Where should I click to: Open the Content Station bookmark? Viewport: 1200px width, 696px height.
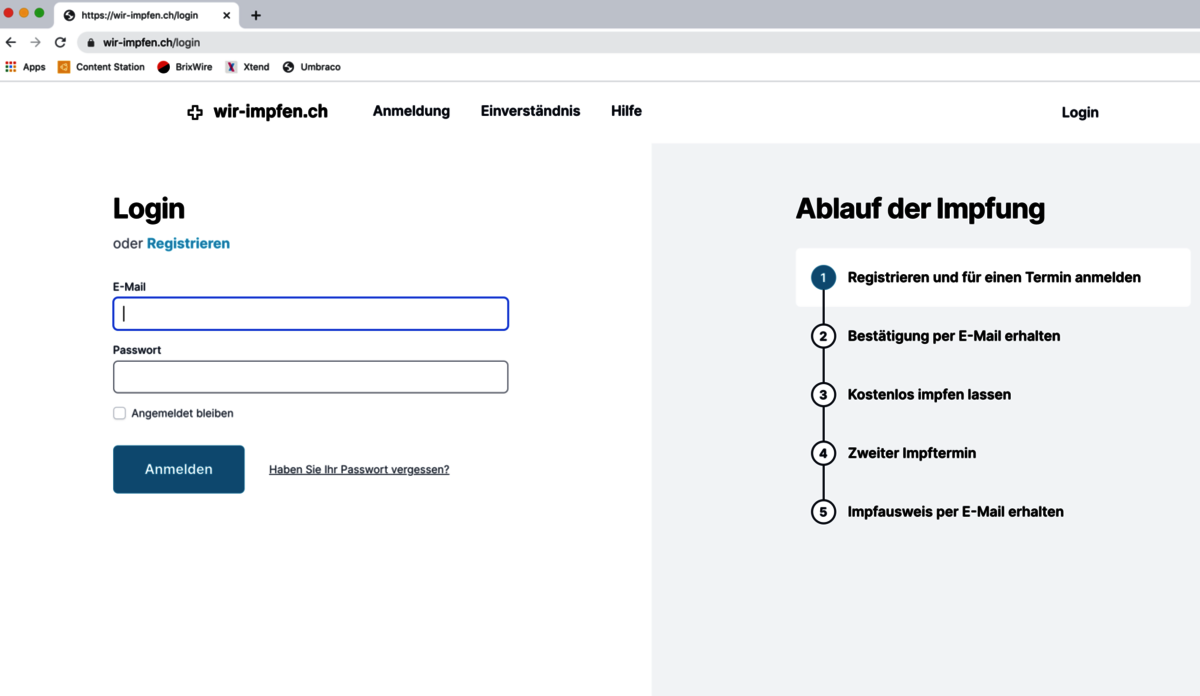[101, 67]
